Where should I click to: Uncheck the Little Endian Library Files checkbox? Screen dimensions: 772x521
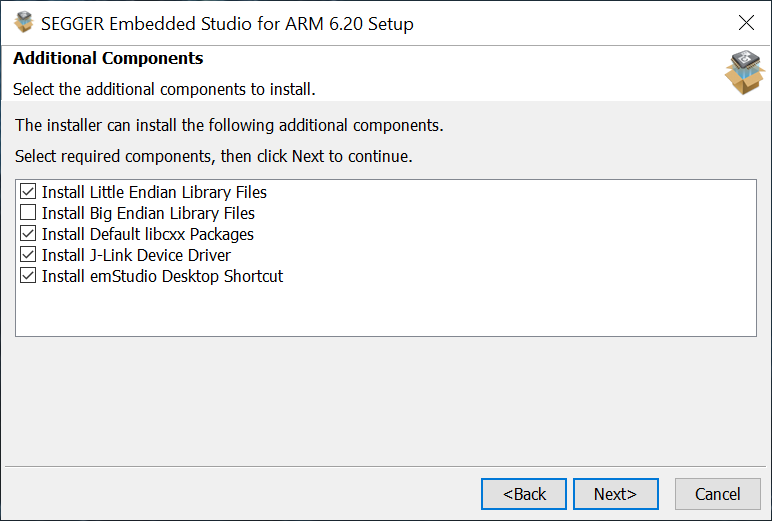click(x=28, y=192)
